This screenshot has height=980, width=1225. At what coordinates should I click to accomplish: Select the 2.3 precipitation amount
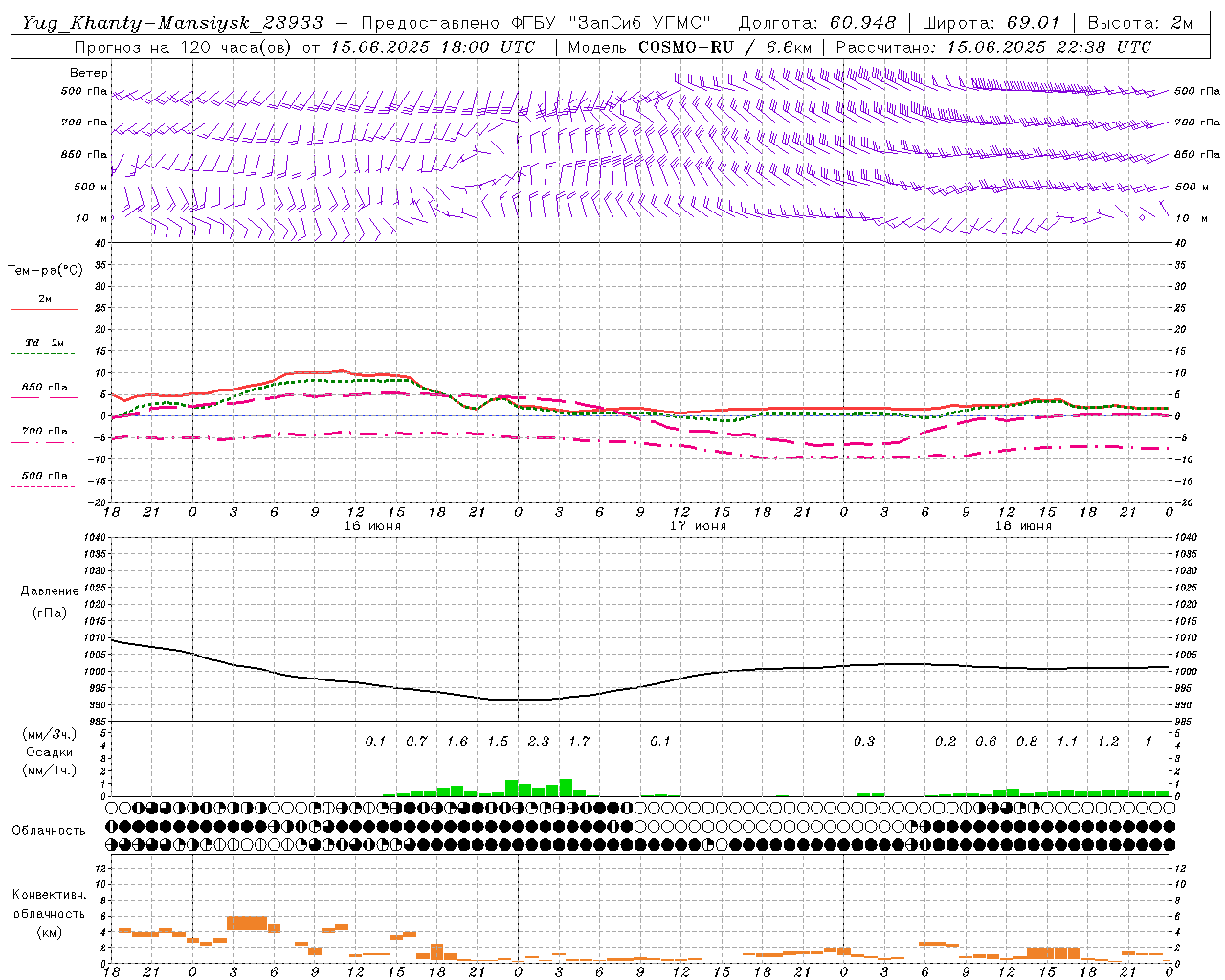tap(539, 741)
